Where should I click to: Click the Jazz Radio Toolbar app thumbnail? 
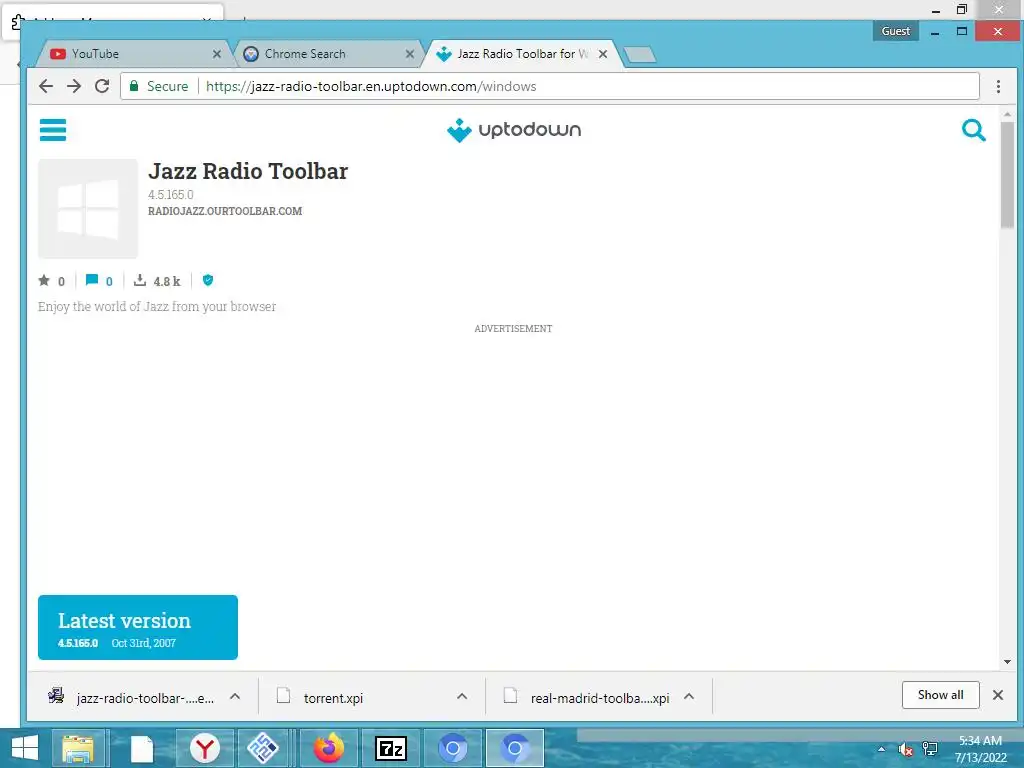[x=88, y=209]
